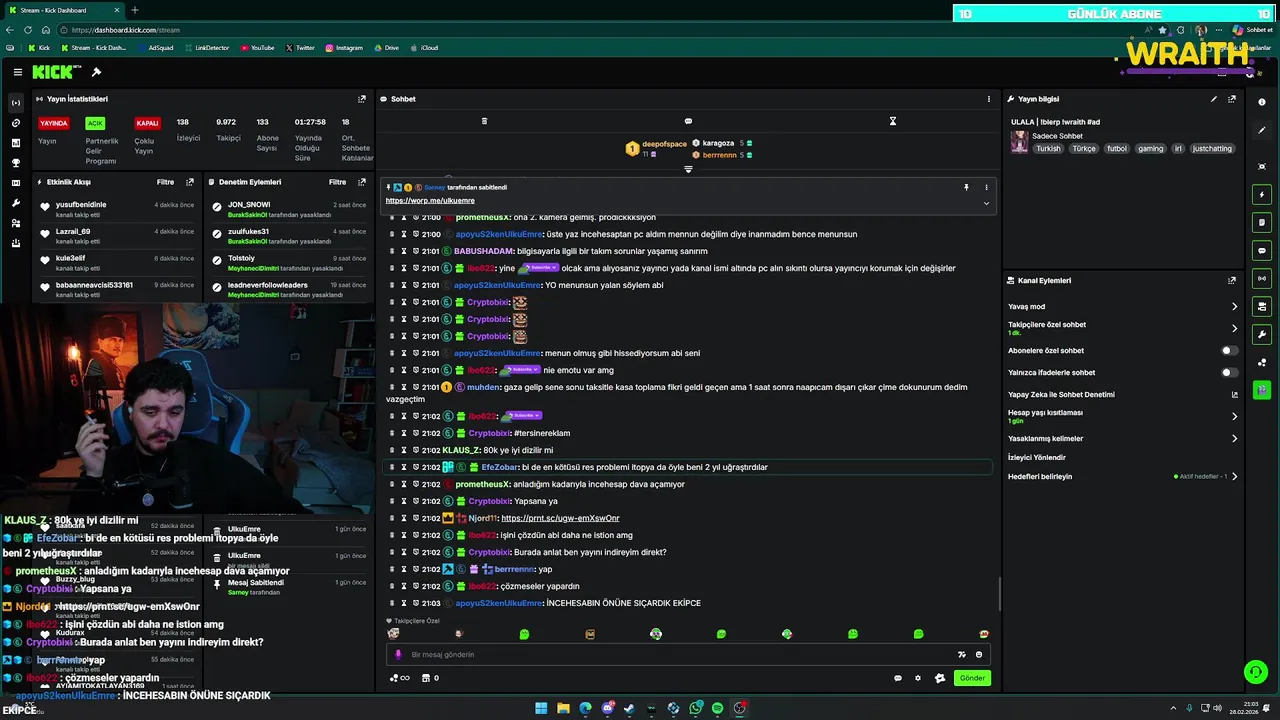
Task: Open the wrench settings icon in left sidebar
Action: click(x=15, y=203)
